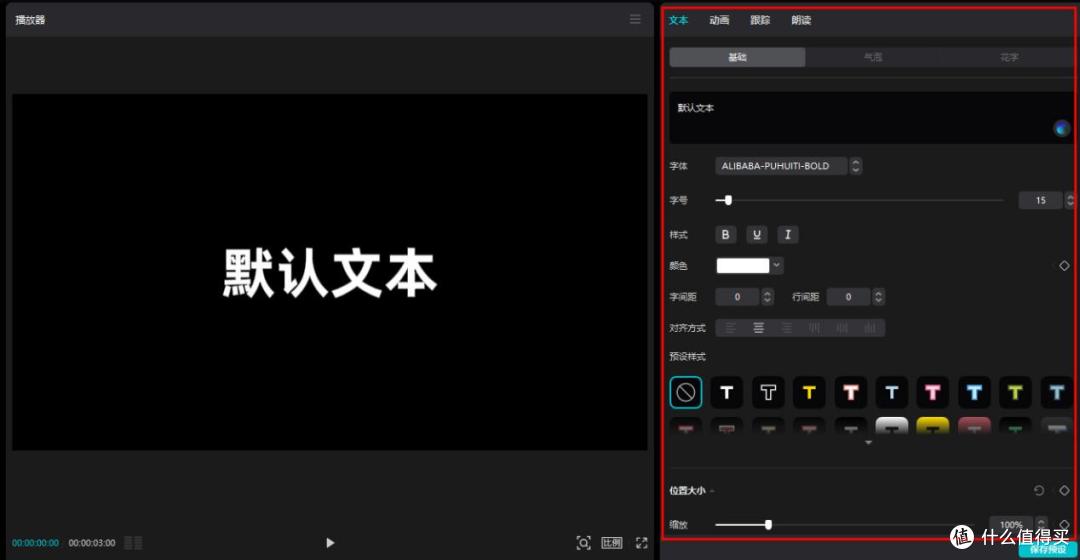Select the 花字 sub-tab
This screenshot has width=1080, height=560.
pyautogui.click(x=1008, y=57)
